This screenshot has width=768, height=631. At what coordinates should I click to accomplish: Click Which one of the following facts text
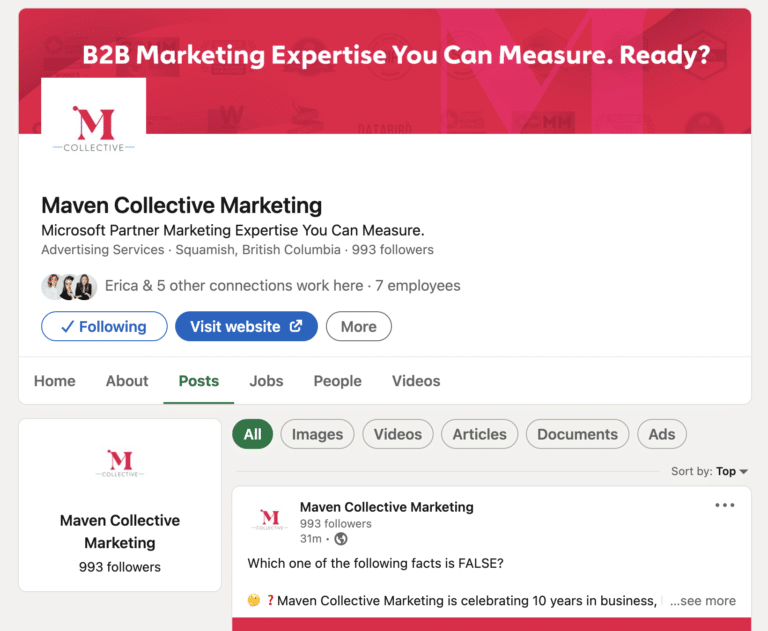click(375, 563)
